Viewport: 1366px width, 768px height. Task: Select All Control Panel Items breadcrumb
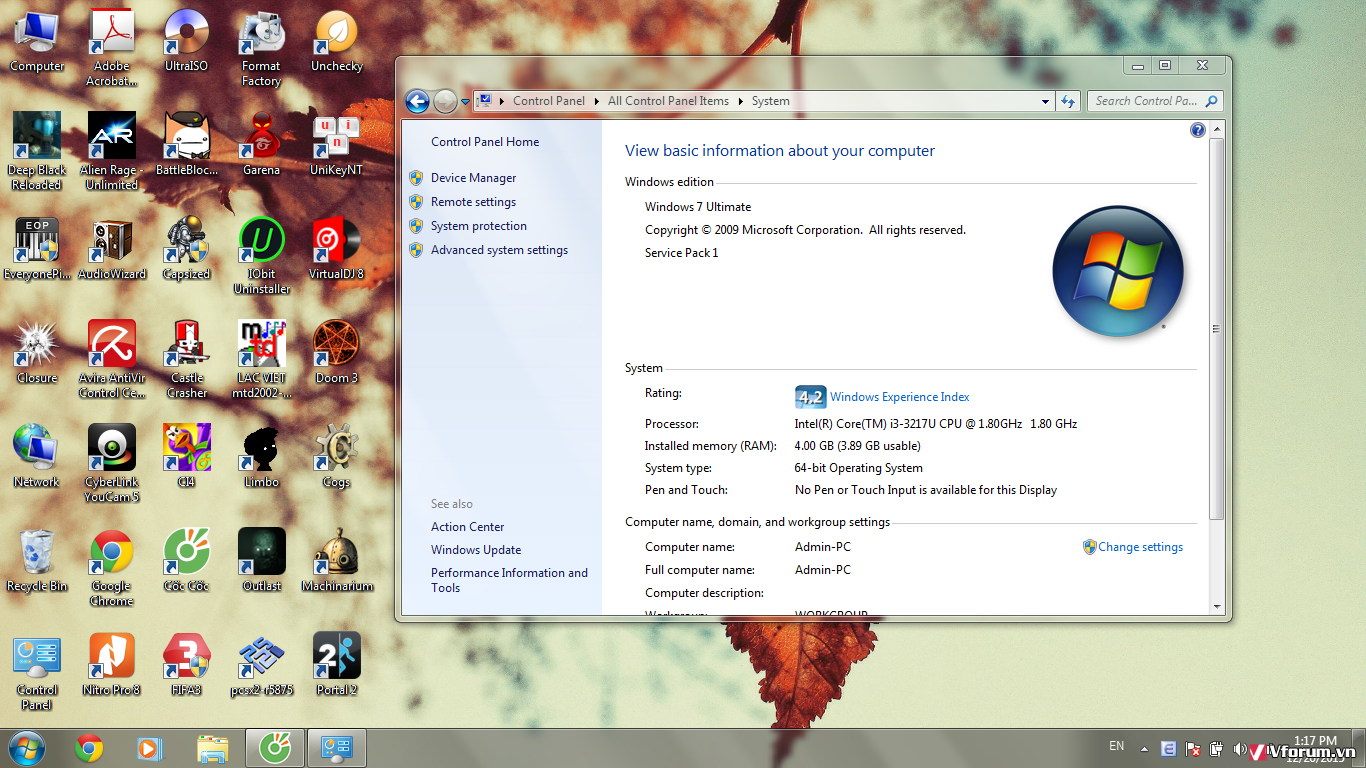tap(668, 101)
